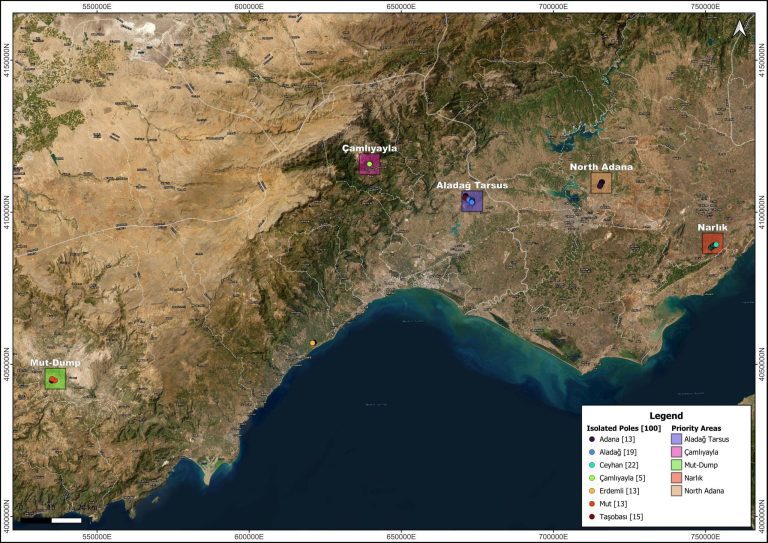
Task: Click the Taşobası dark red legend dot
Action: click(x=592, y=516)
